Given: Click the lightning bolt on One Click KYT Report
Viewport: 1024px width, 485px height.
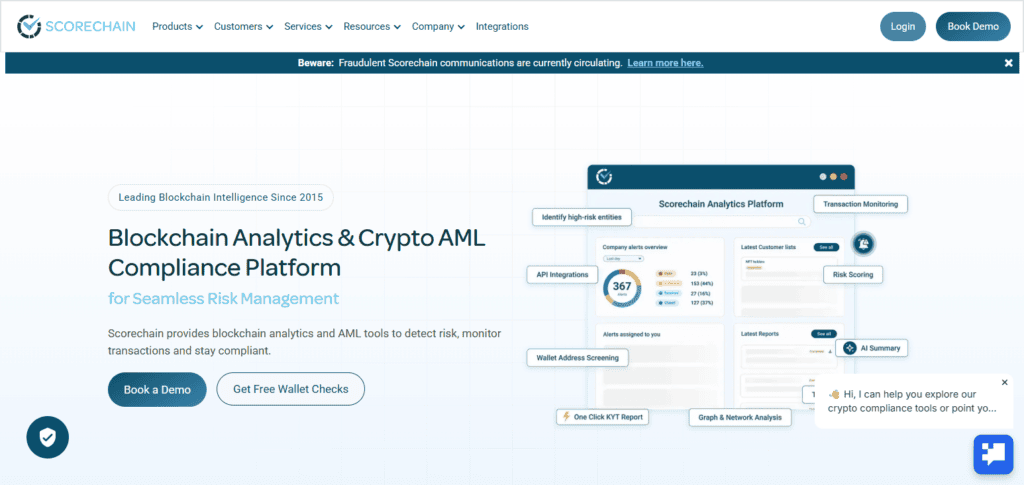Looking at the screenshot, I should click(566, 416).
